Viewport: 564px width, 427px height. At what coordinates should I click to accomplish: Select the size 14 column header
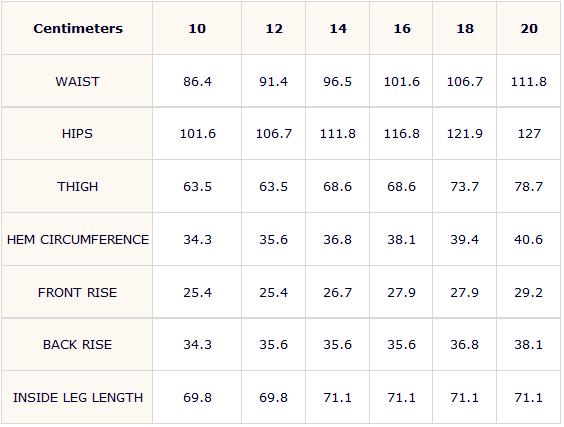click(338, 28)
